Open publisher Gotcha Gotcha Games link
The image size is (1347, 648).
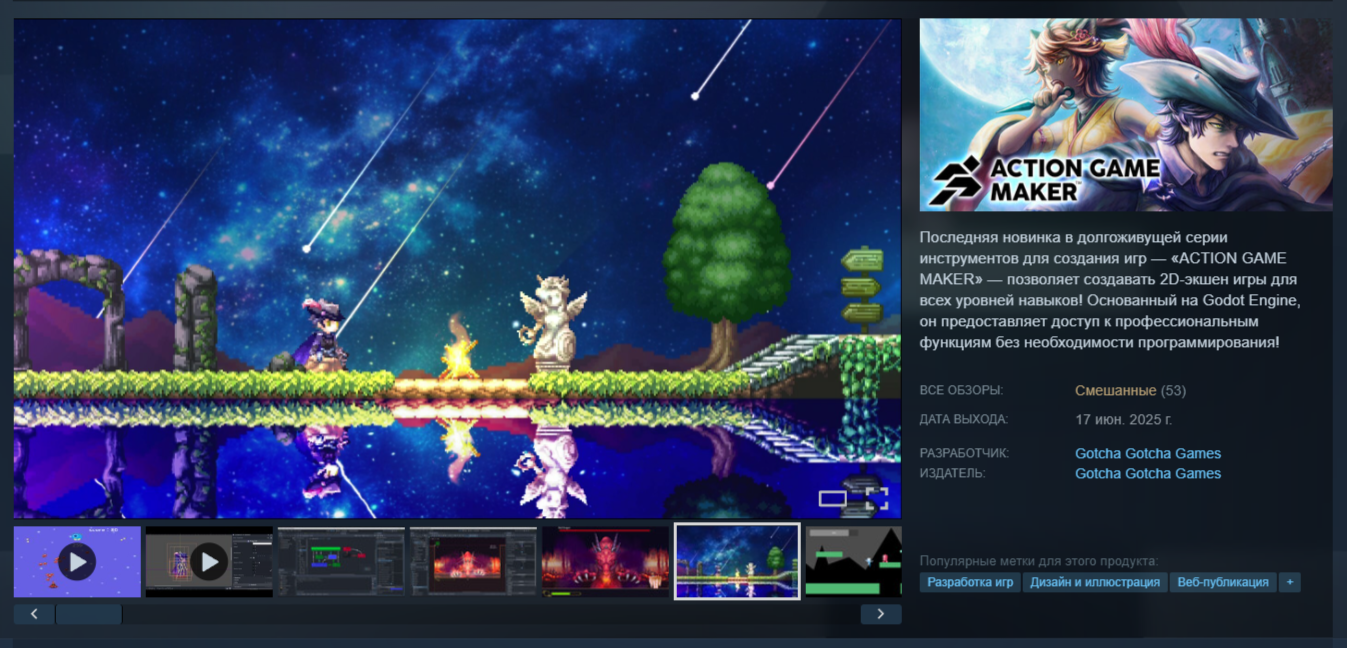coord(1148,473)
